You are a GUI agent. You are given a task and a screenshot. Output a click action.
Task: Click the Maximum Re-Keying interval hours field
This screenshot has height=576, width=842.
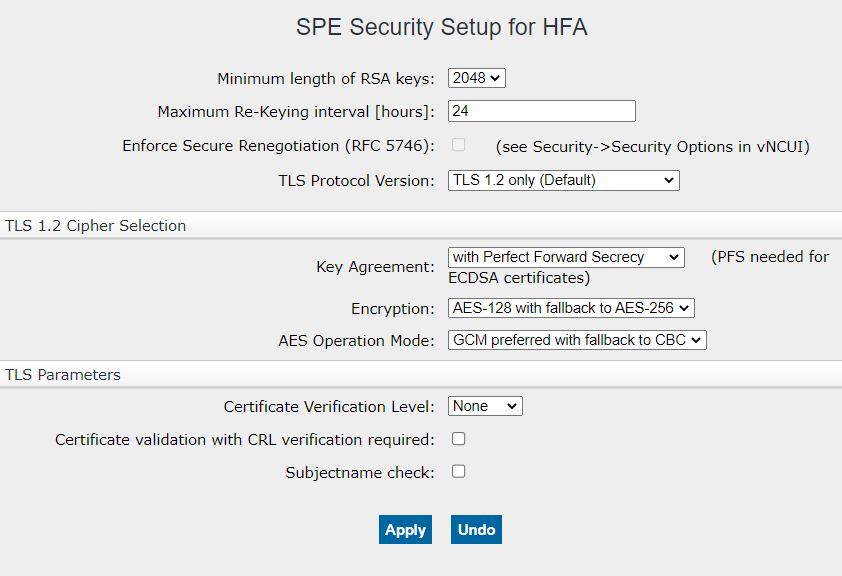tap(542, 111)
